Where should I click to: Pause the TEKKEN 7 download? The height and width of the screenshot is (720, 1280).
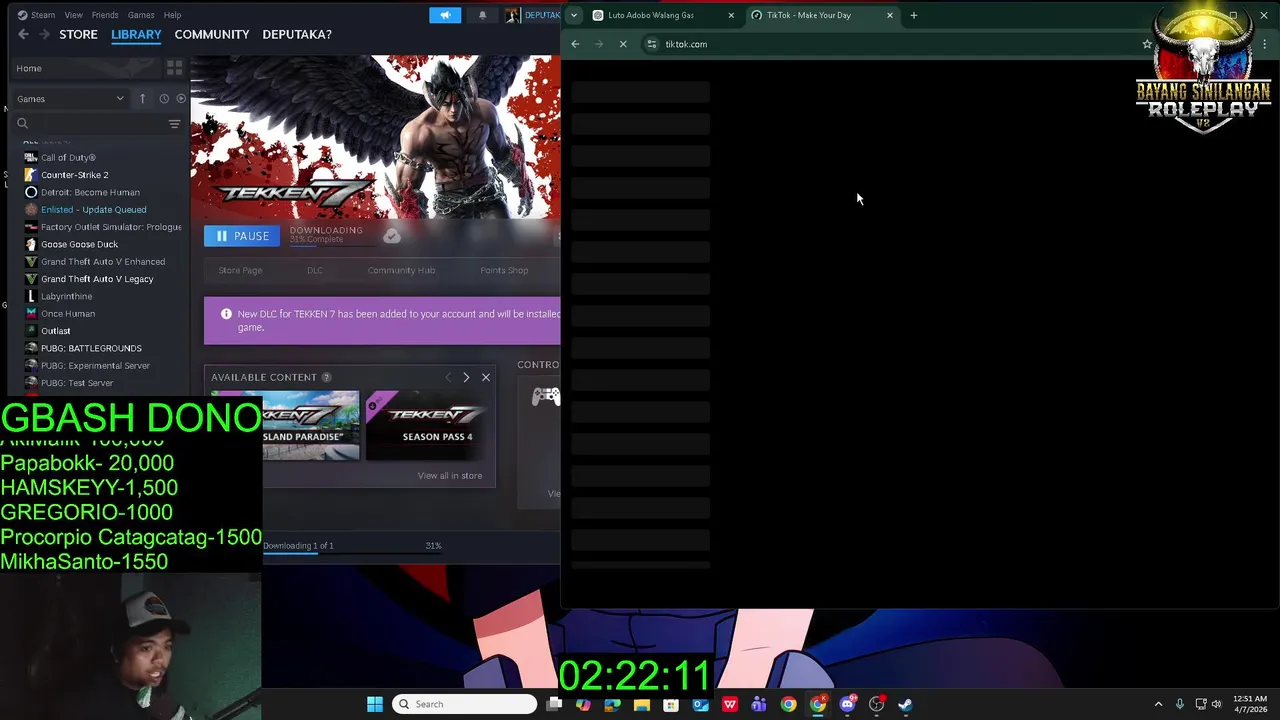pos(242,236)
